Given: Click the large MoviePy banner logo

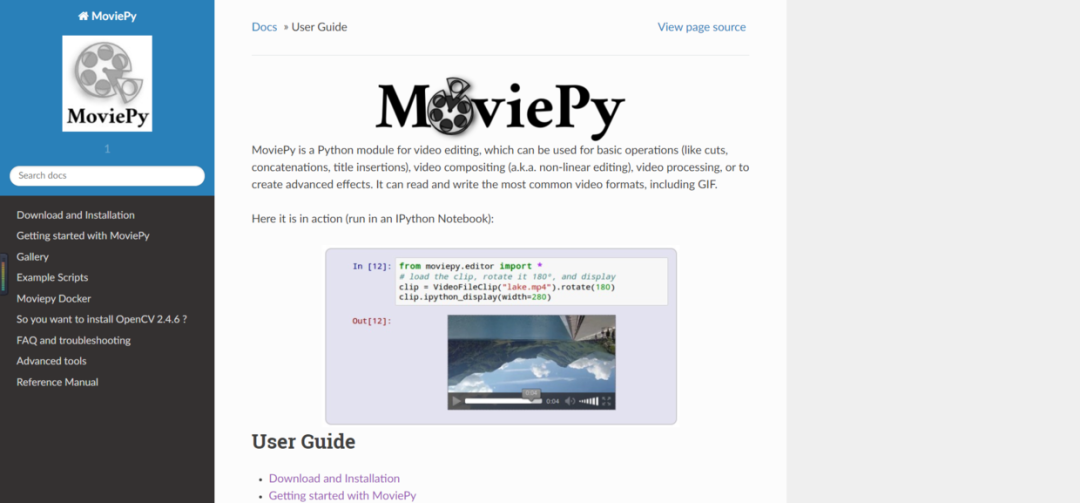Looking at the screenshot, I should tap(500, 107).
